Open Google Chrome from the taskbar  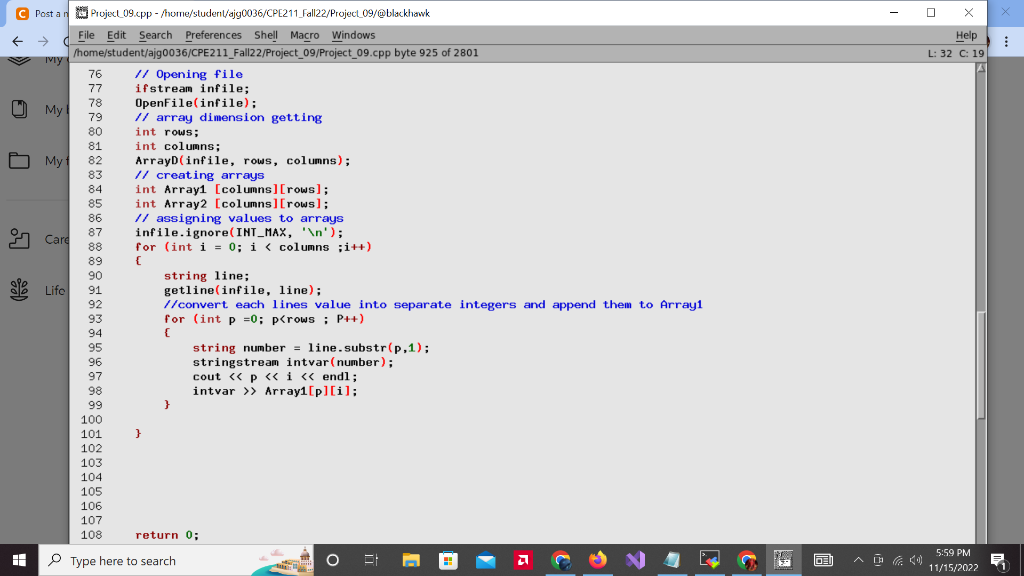[561, 560]
